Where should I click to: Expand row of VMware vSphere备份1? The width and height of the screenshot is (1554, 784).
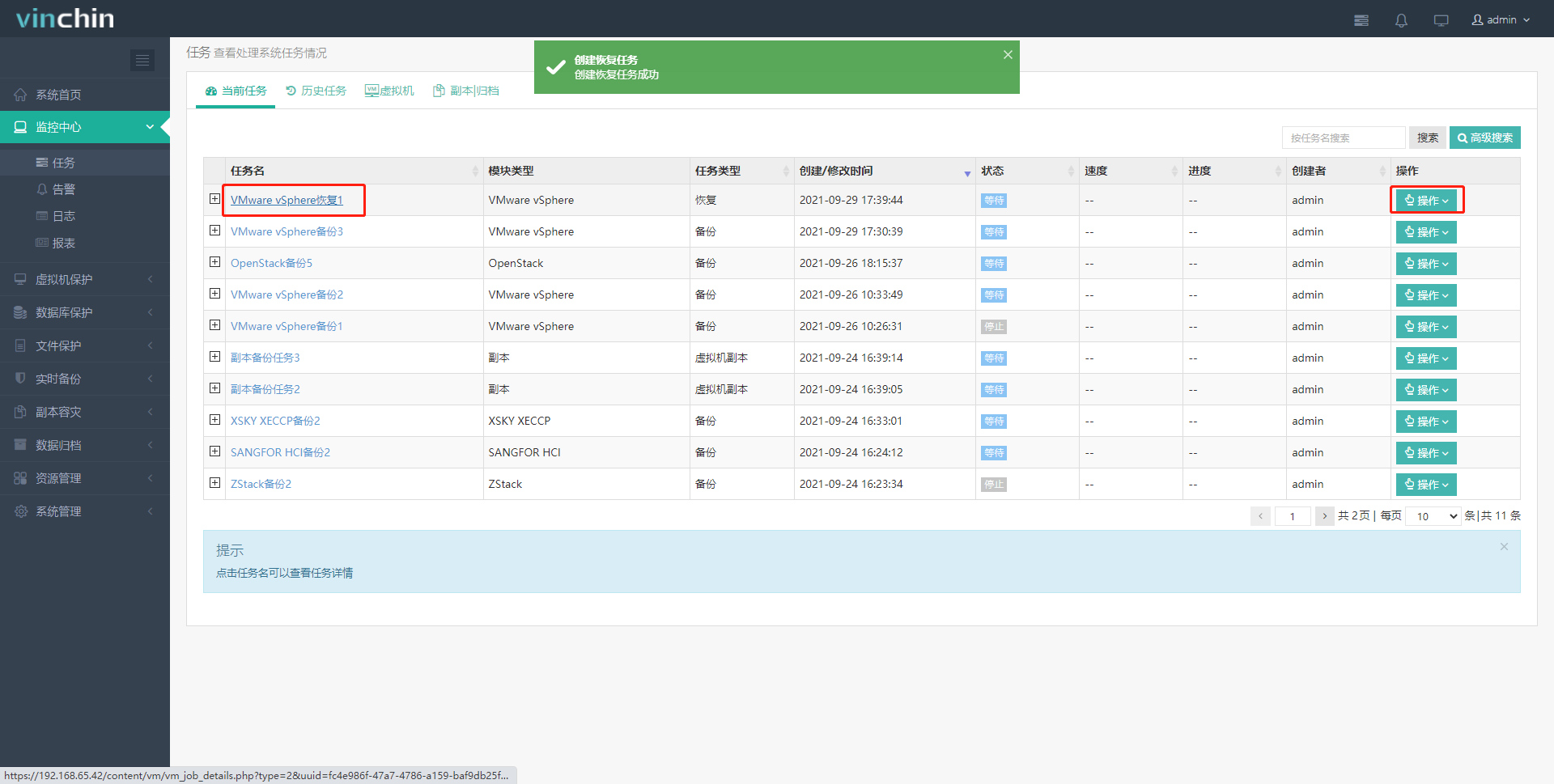coord(214,325)
